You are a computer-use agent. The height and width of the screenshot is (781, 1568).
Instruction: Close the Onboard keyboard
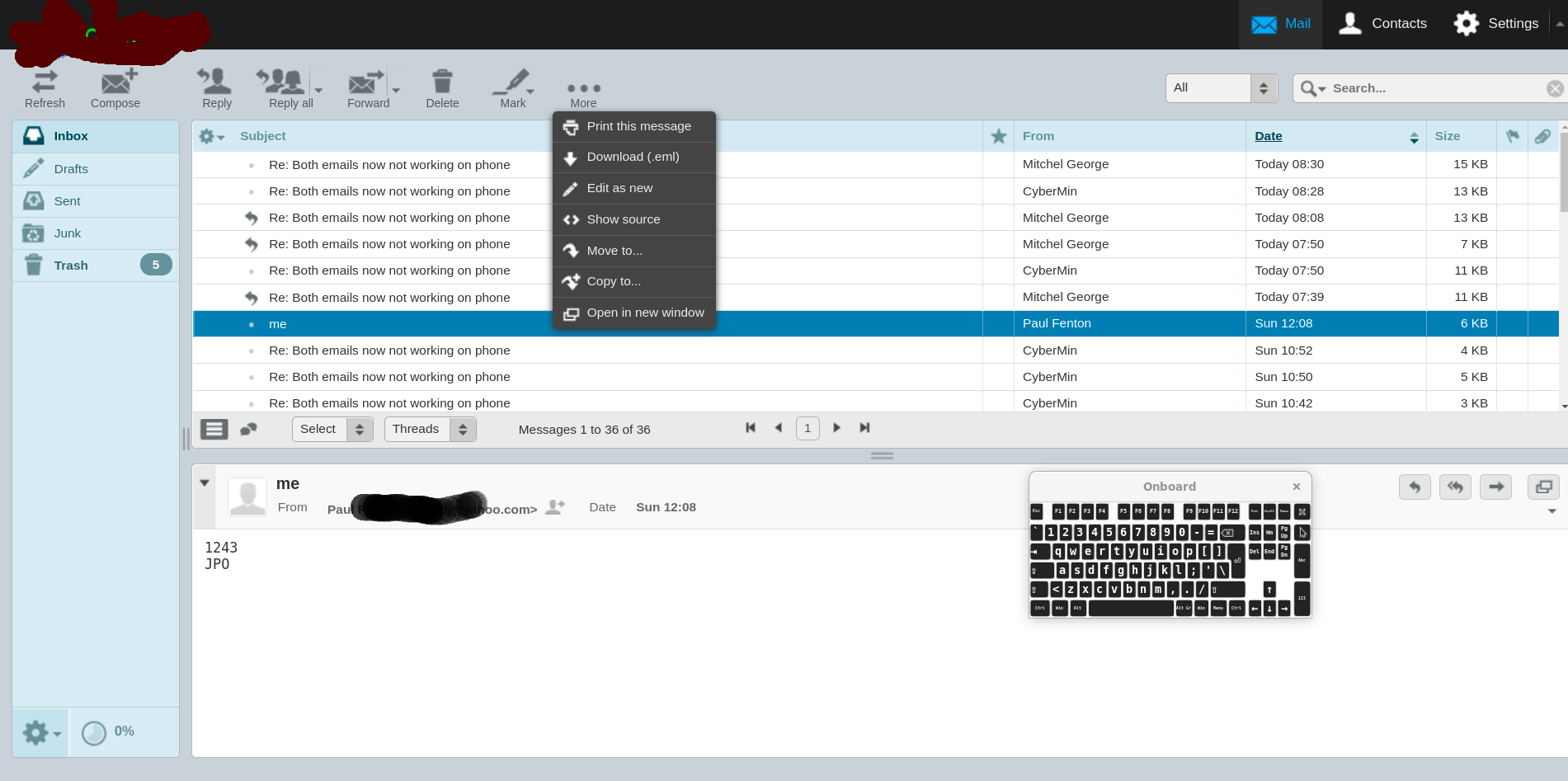1297,487
